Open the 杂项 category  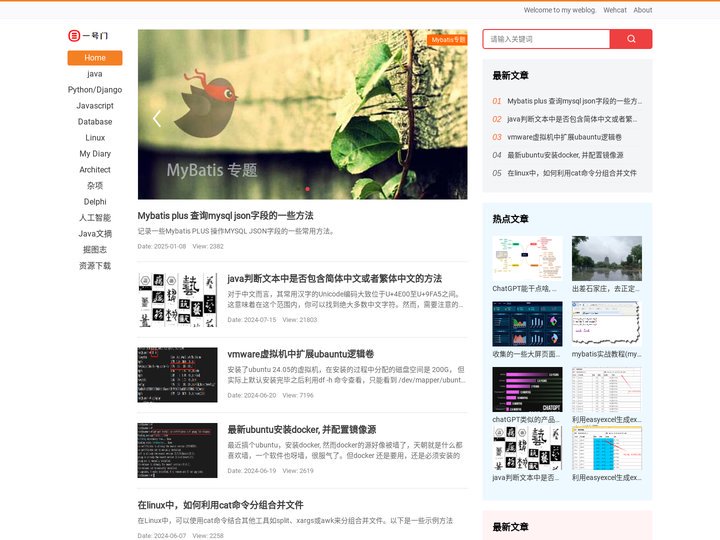point(95,186)
